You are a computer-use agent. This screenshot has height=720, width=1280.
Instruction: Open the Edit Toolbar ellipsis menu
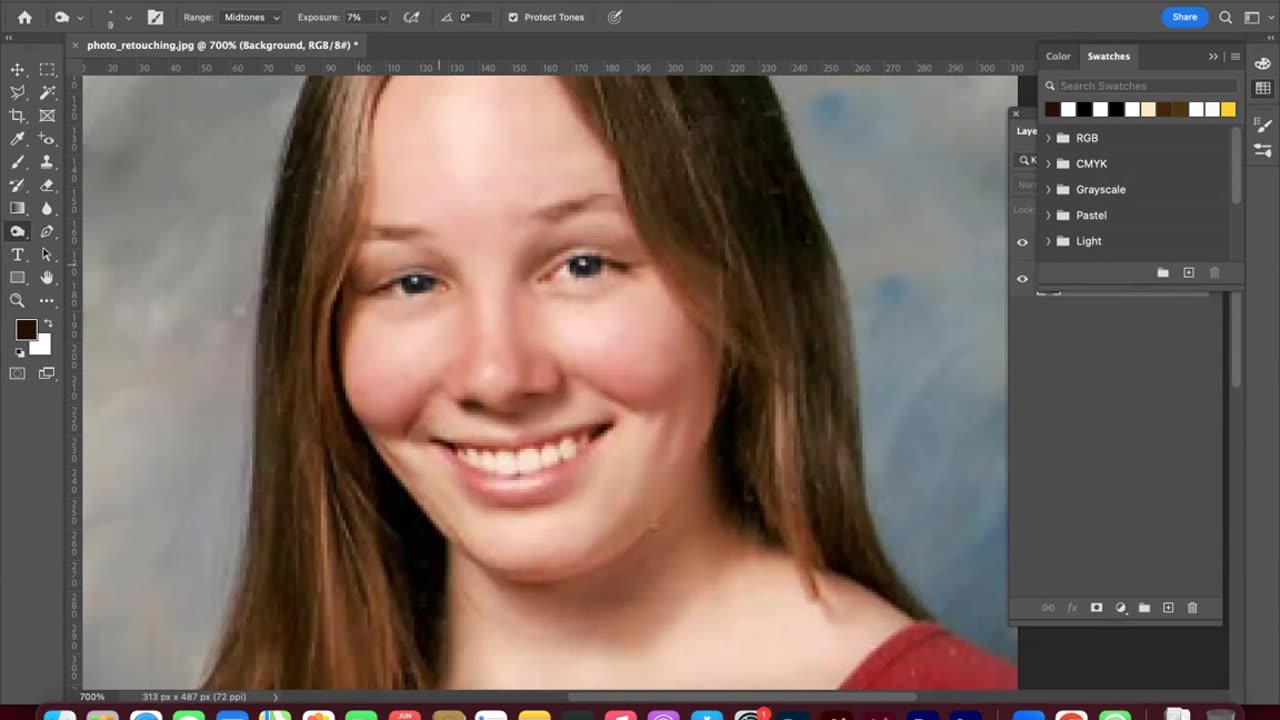pyautogui.click(x=47, y=301)
